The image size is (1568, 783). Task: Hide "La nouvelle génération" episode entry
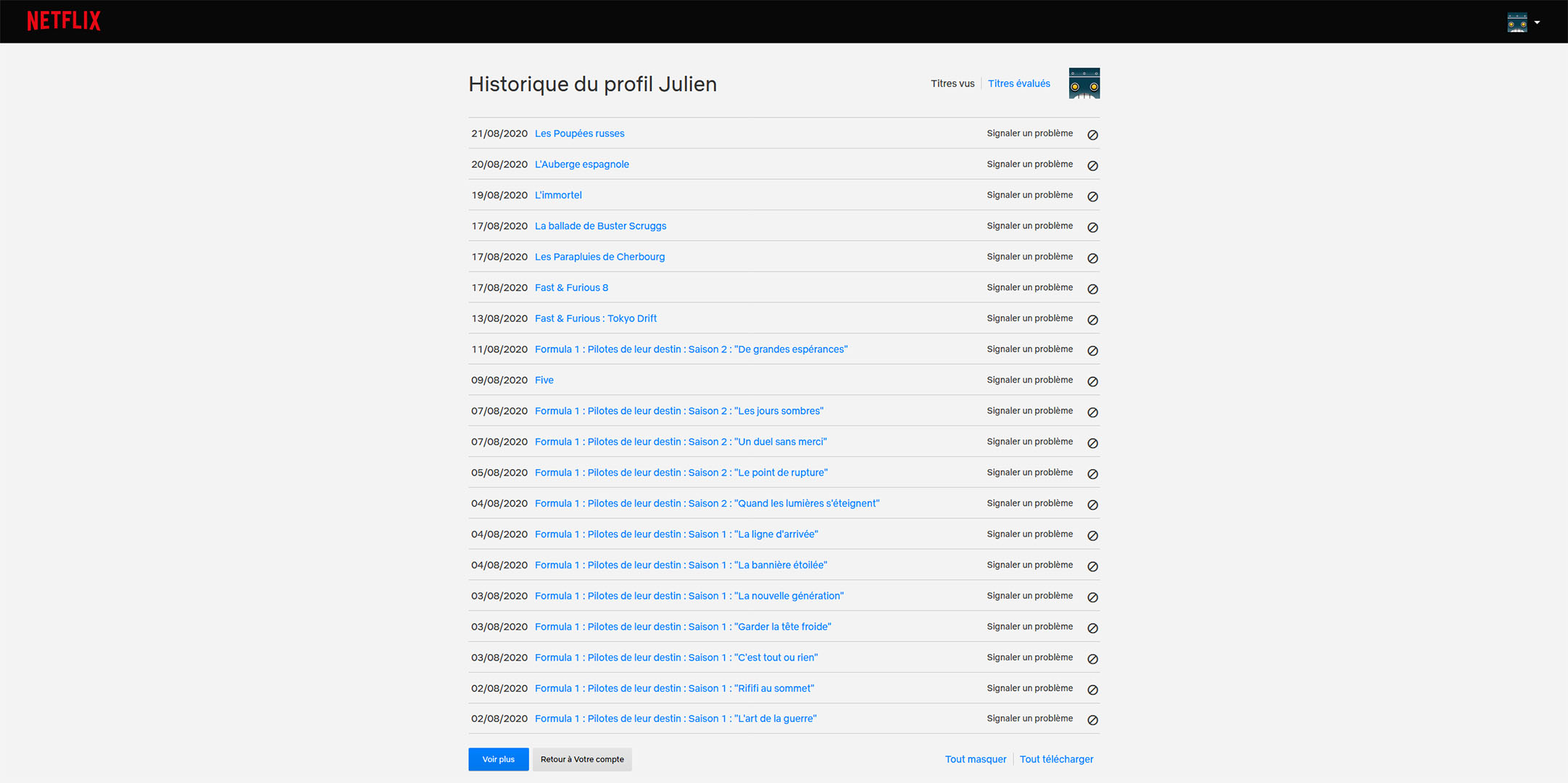[x=1092, y=597]
